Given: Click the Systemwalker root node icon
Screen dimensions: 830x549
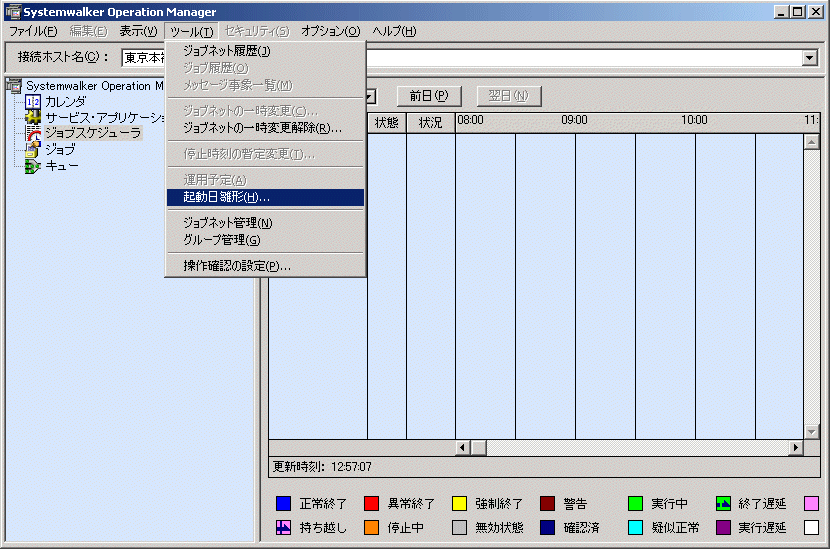Looking at the screenshot, I should 14,85.
